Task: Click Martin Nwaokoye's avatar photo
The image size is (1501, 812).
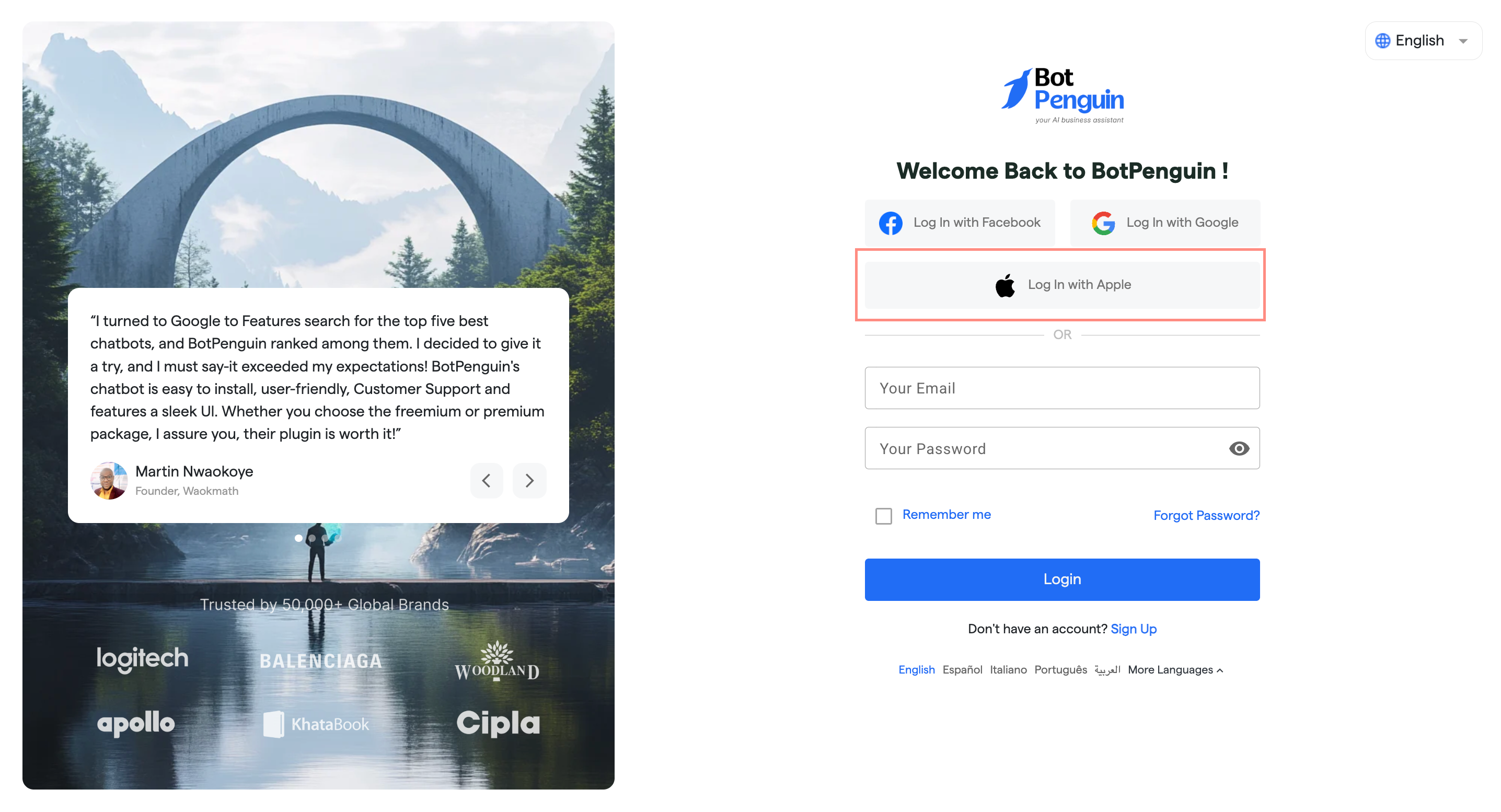Action: point(108,481)
